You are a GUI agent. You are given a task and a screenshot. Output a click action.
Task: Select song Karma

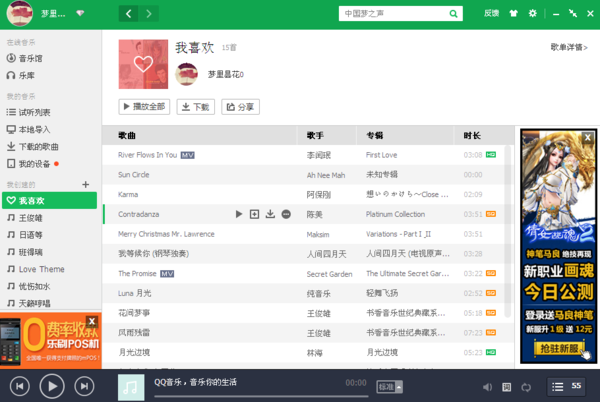point(128,194)
